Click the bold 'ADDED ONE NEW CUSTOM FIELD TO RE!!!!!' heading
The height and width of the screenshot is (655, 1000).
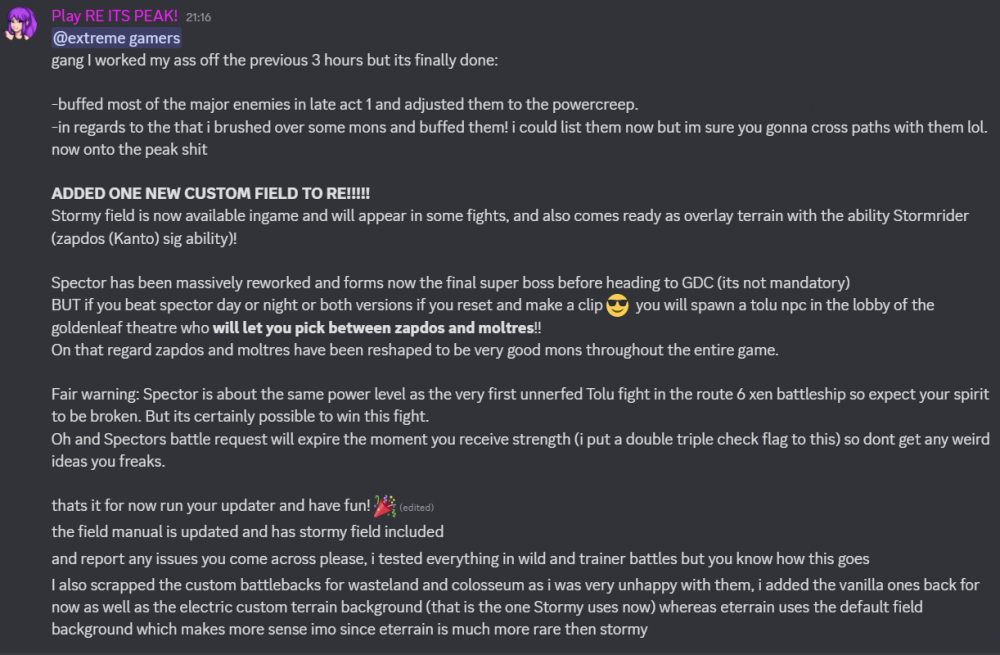tap(210, 193)
